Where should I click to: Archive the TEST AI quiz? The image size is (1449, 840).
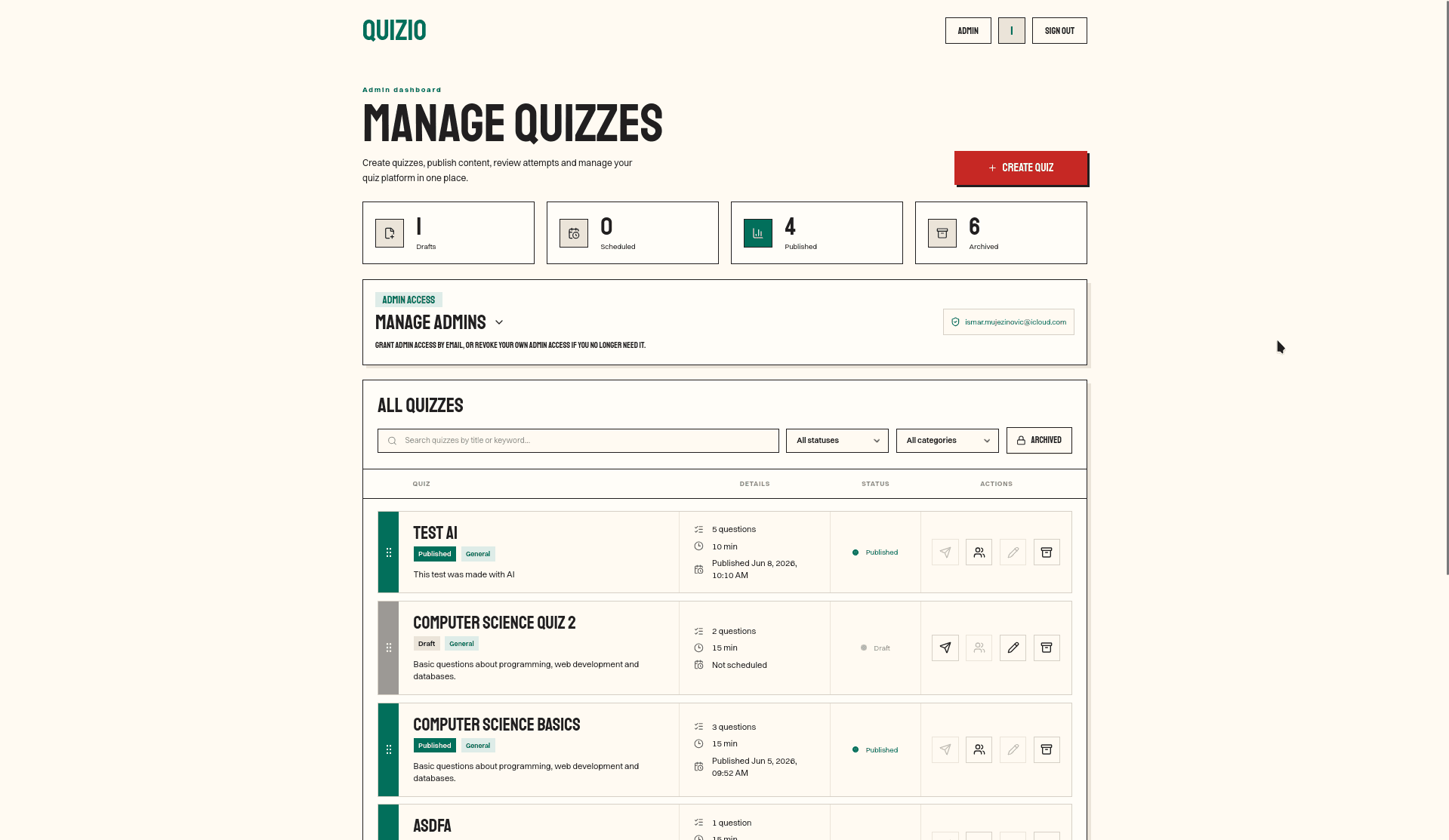click(x=1047, y=552)
